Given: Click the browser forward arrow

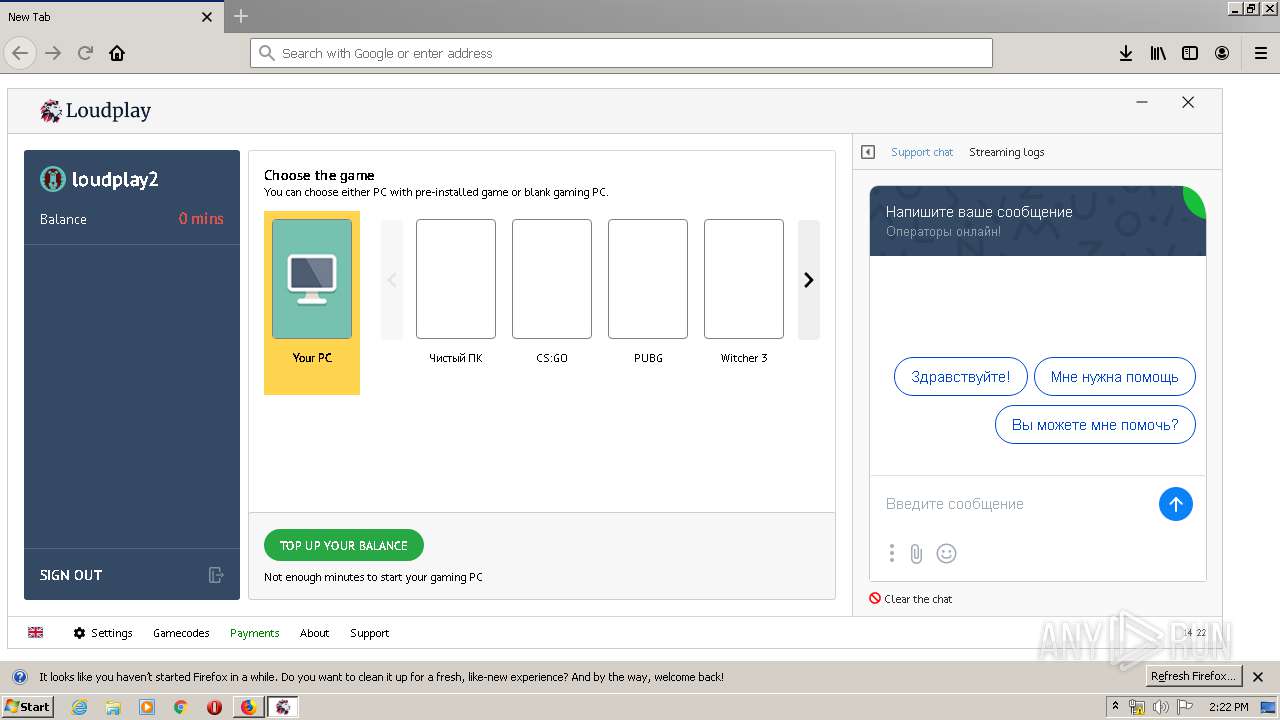Looking at the screenshot, I should tap(53, 53).
